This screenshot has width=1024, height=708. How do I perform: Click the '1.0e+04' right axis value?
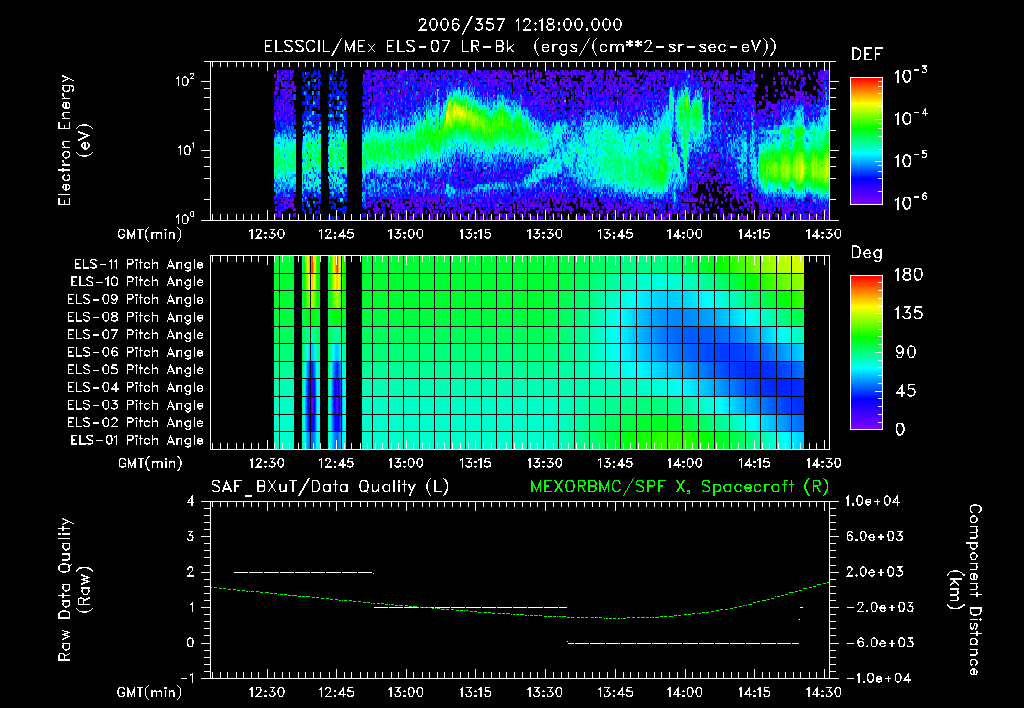[x=872, y=502]
